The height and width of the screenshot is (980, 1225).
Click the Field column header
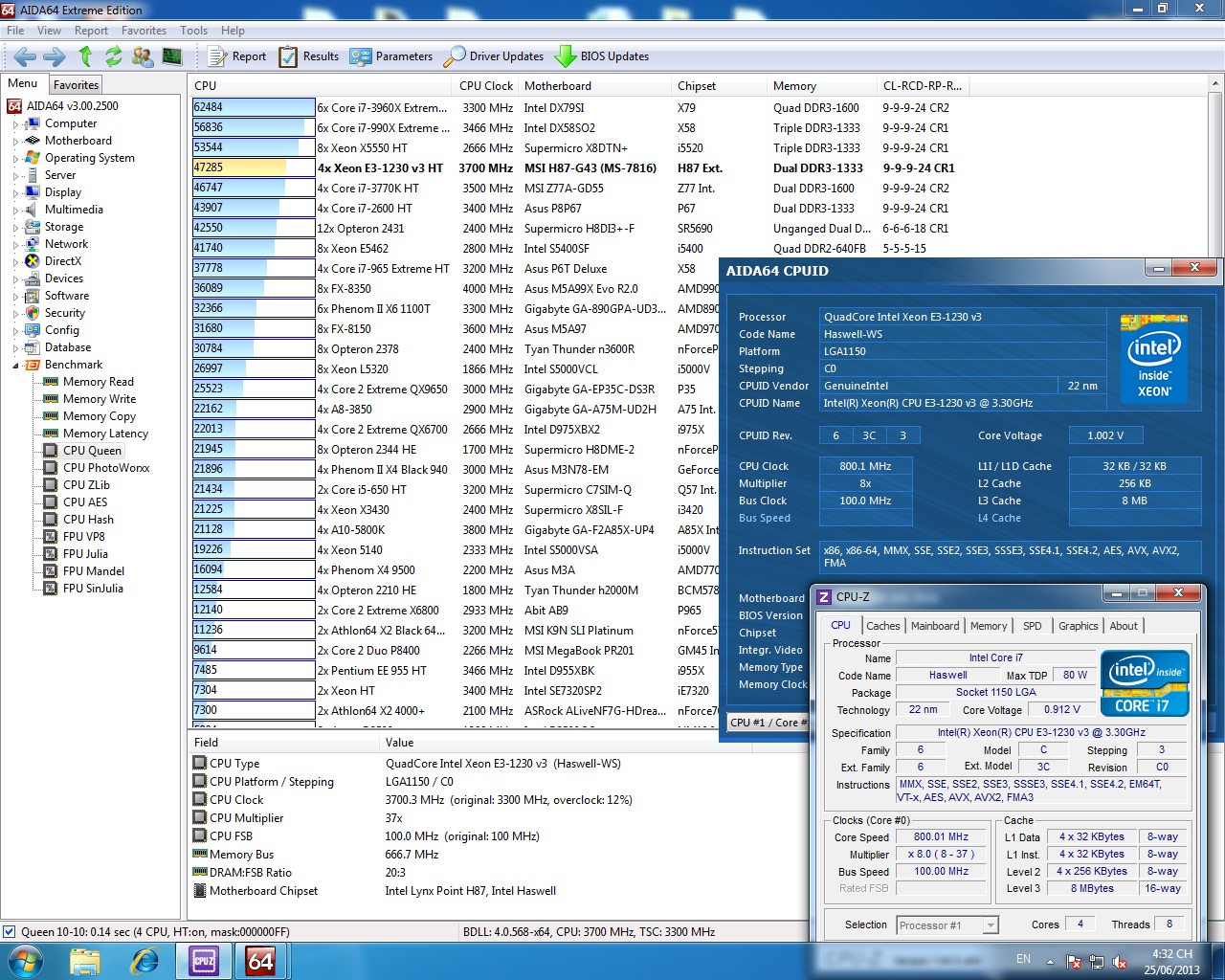coord(284,743)
